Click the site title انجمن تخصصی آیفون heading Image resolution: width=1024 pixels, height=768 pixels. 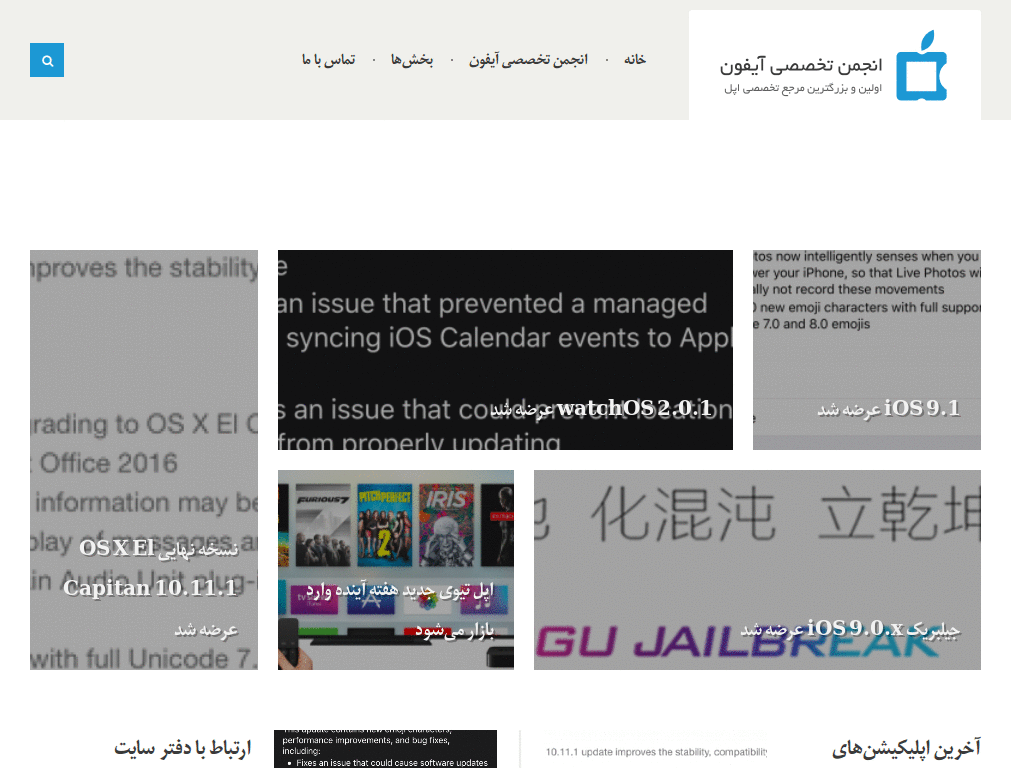pos(801,65)
